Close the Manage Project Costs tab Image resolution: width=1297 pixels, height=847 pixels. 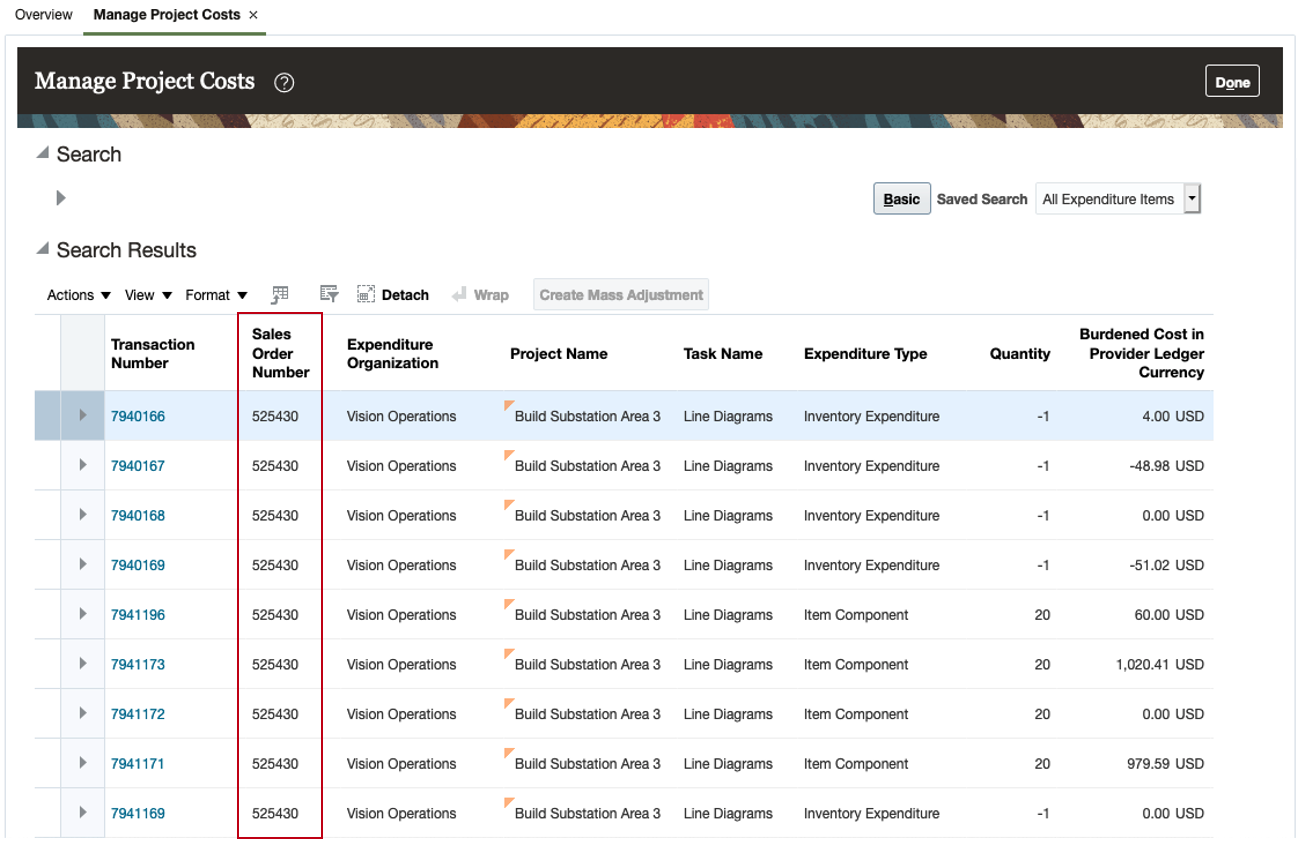pyautogui.click(x=253, y=15)
